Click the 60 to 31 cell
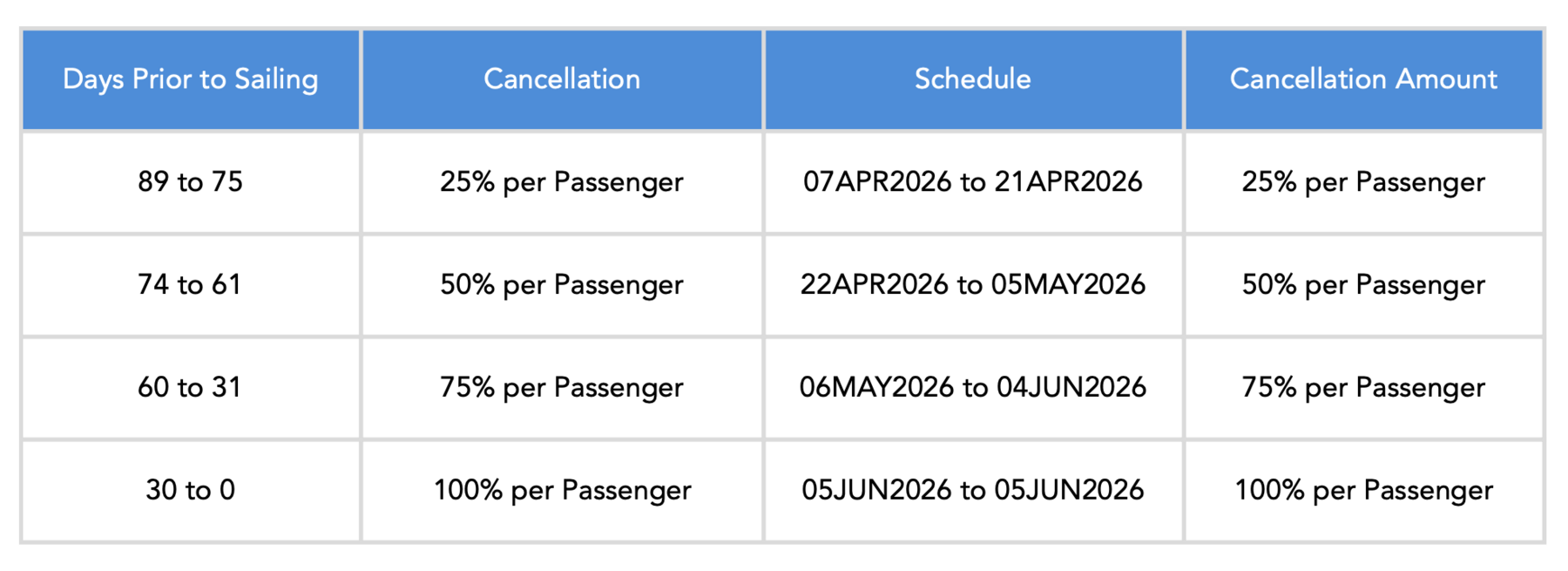1568x571 pixels. click(x=191, y=387)
